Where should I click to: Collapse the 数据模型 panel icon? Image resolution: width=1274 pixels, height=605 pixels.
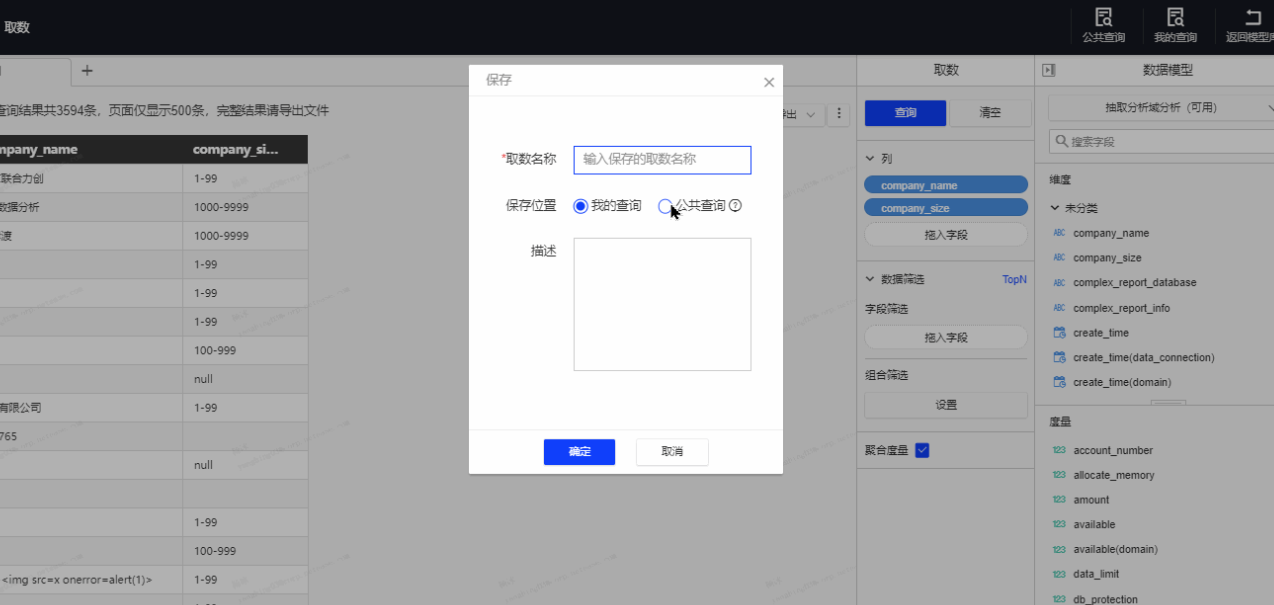(x=1049, y=70)
